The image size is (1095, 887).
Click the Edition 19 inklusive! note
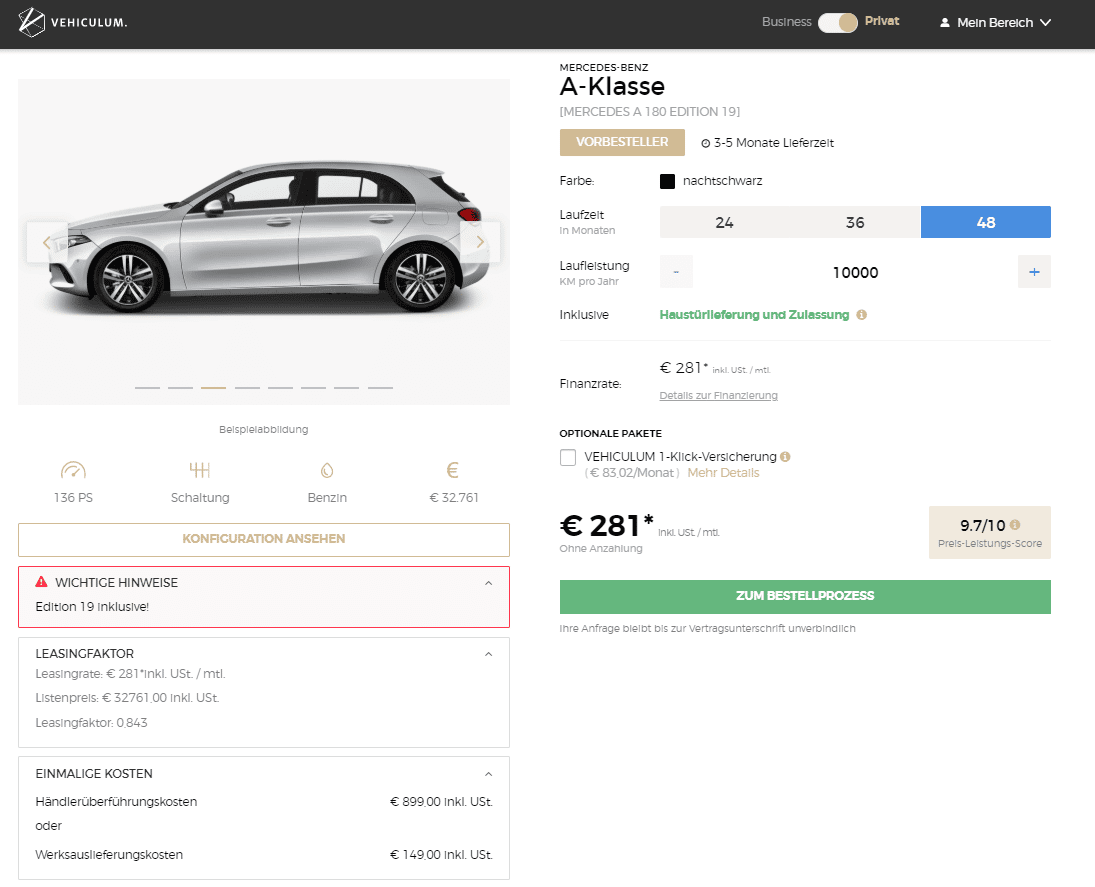coord(92,607)
